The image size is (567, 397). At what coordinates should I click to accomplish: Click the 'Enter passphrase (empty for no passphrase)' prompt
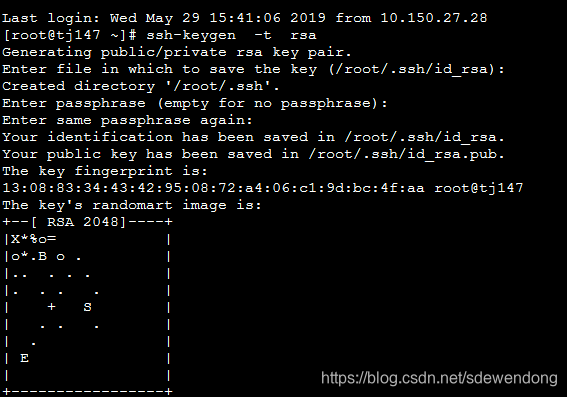[x=195, y=103]
